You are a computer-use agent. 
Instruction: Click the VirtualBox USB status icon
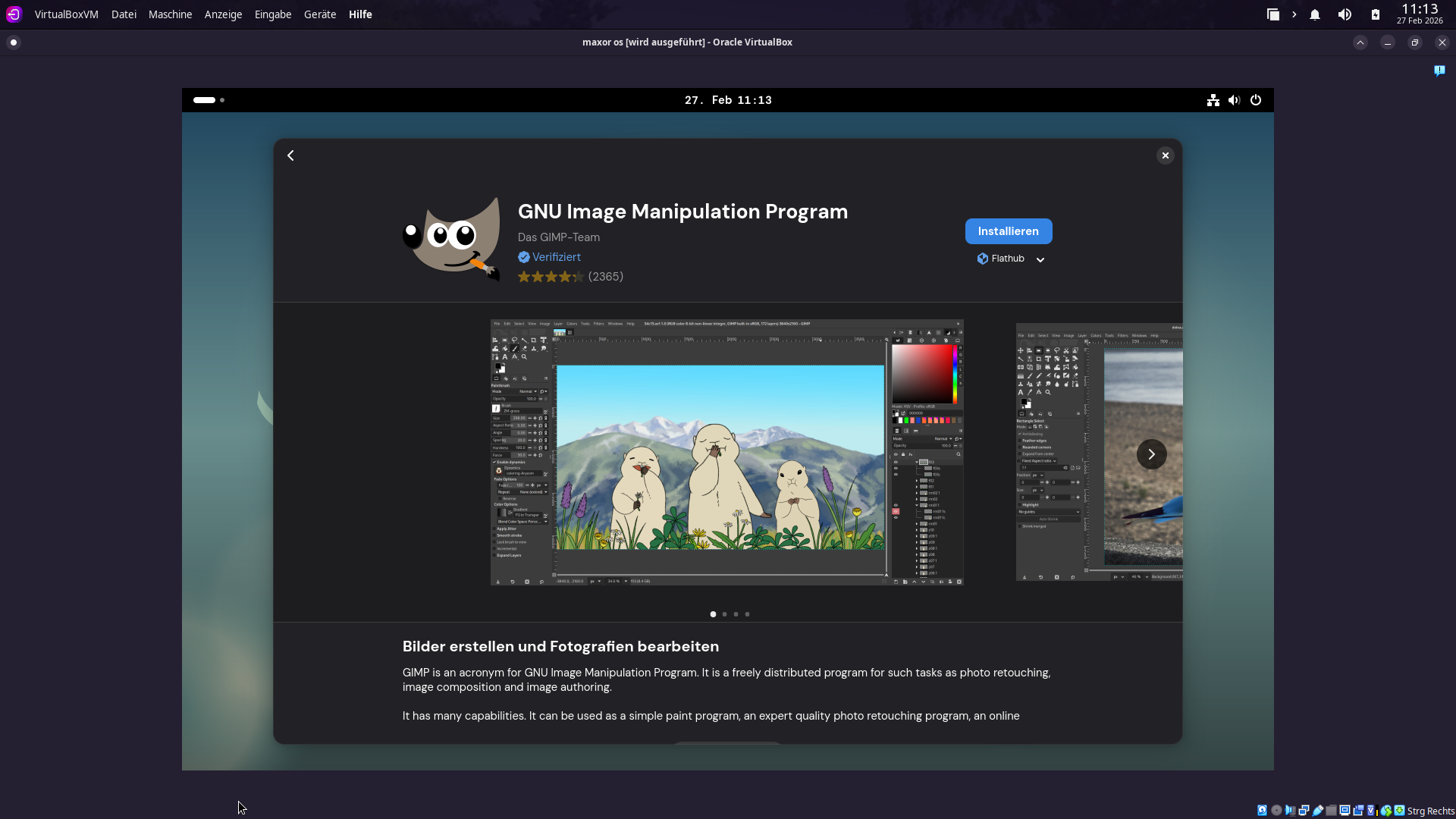(1318, 810)
